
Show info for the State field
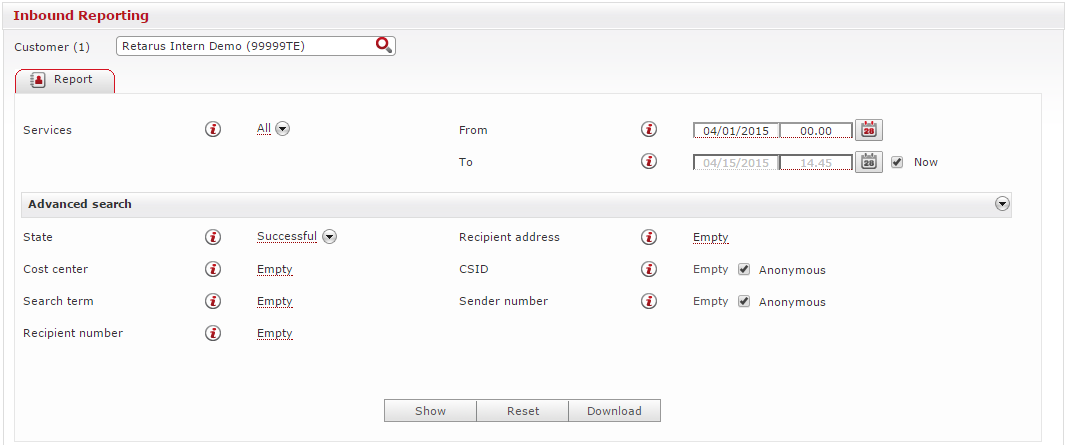(x=213, y=237)
